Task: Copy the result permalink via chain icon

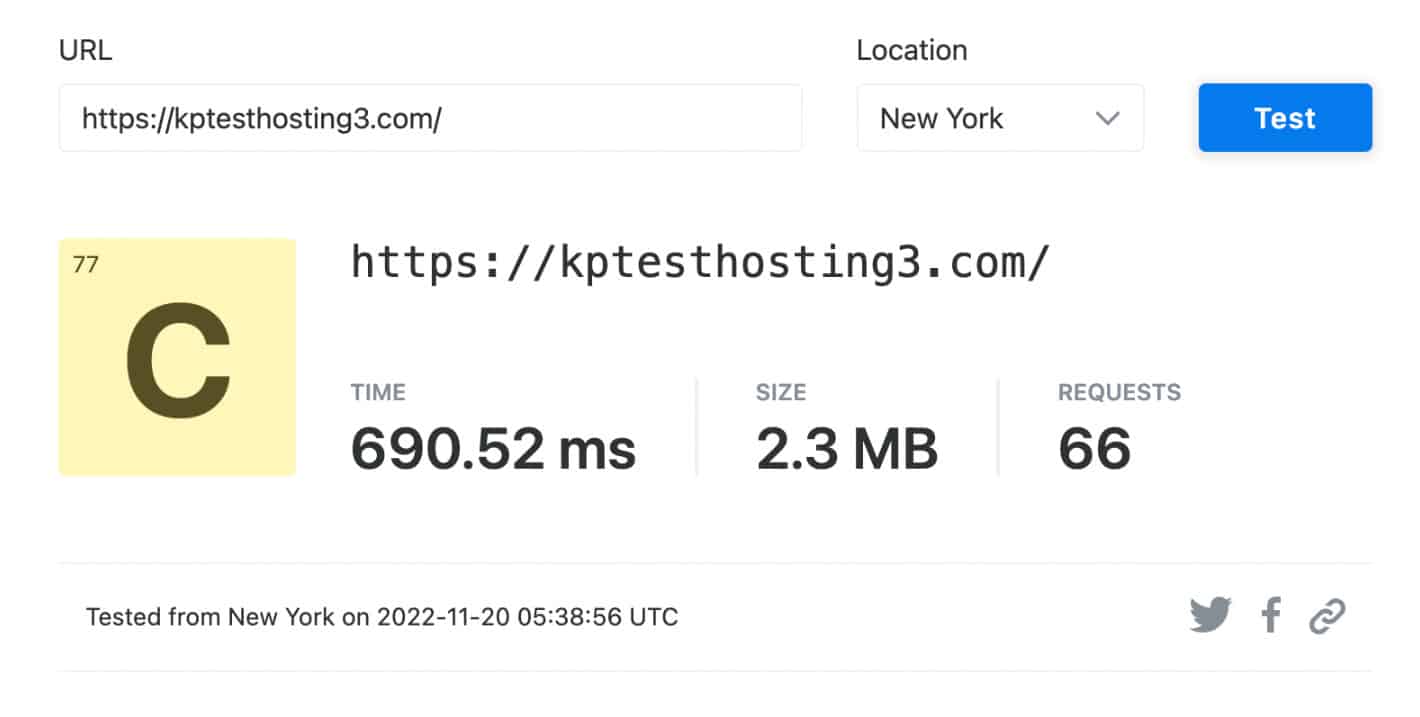Action: click(x=1327, y=616)
